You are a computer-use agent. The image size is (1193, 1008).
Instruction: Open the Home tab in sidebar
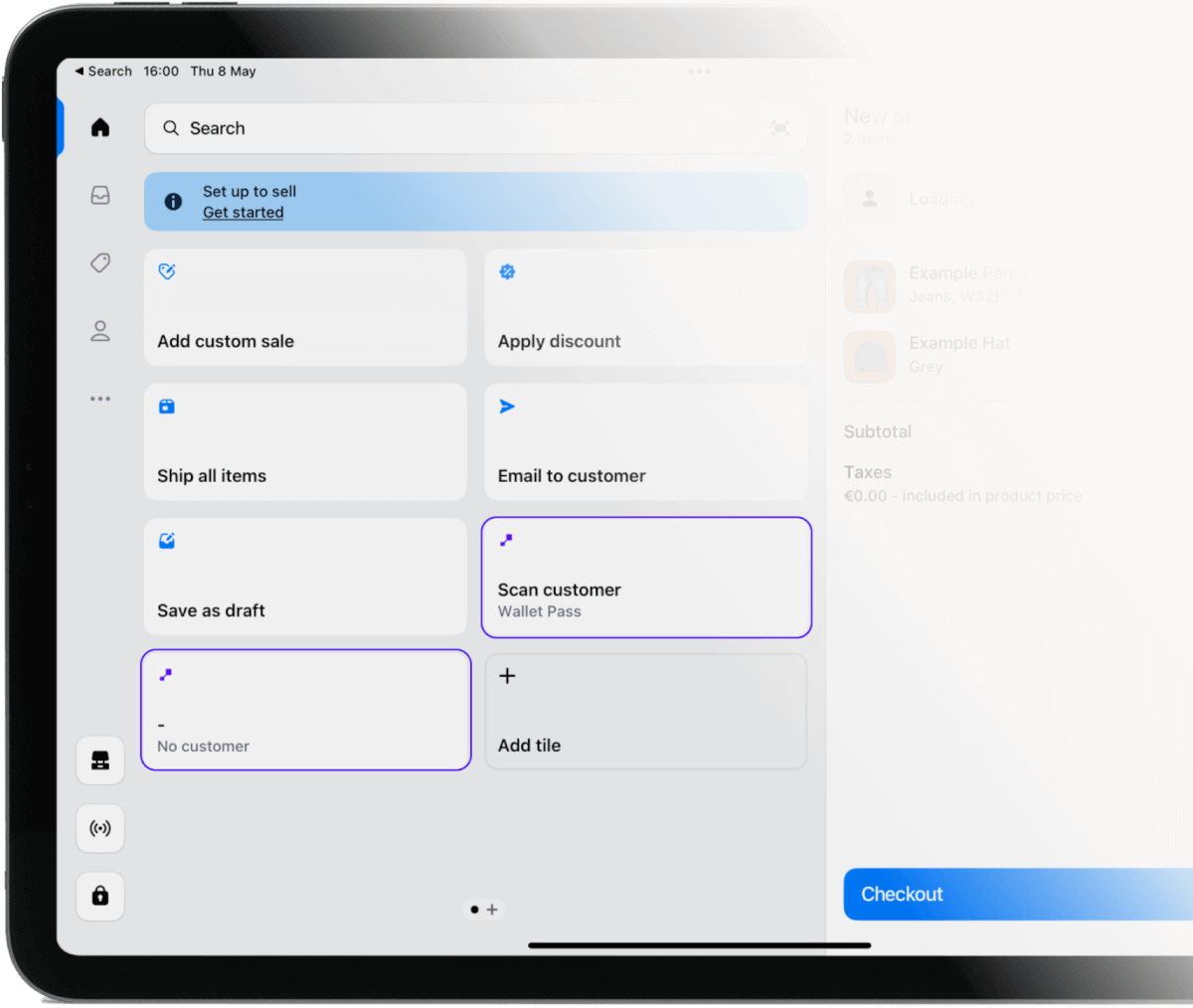pyautogui.click(x=100, y=127)
